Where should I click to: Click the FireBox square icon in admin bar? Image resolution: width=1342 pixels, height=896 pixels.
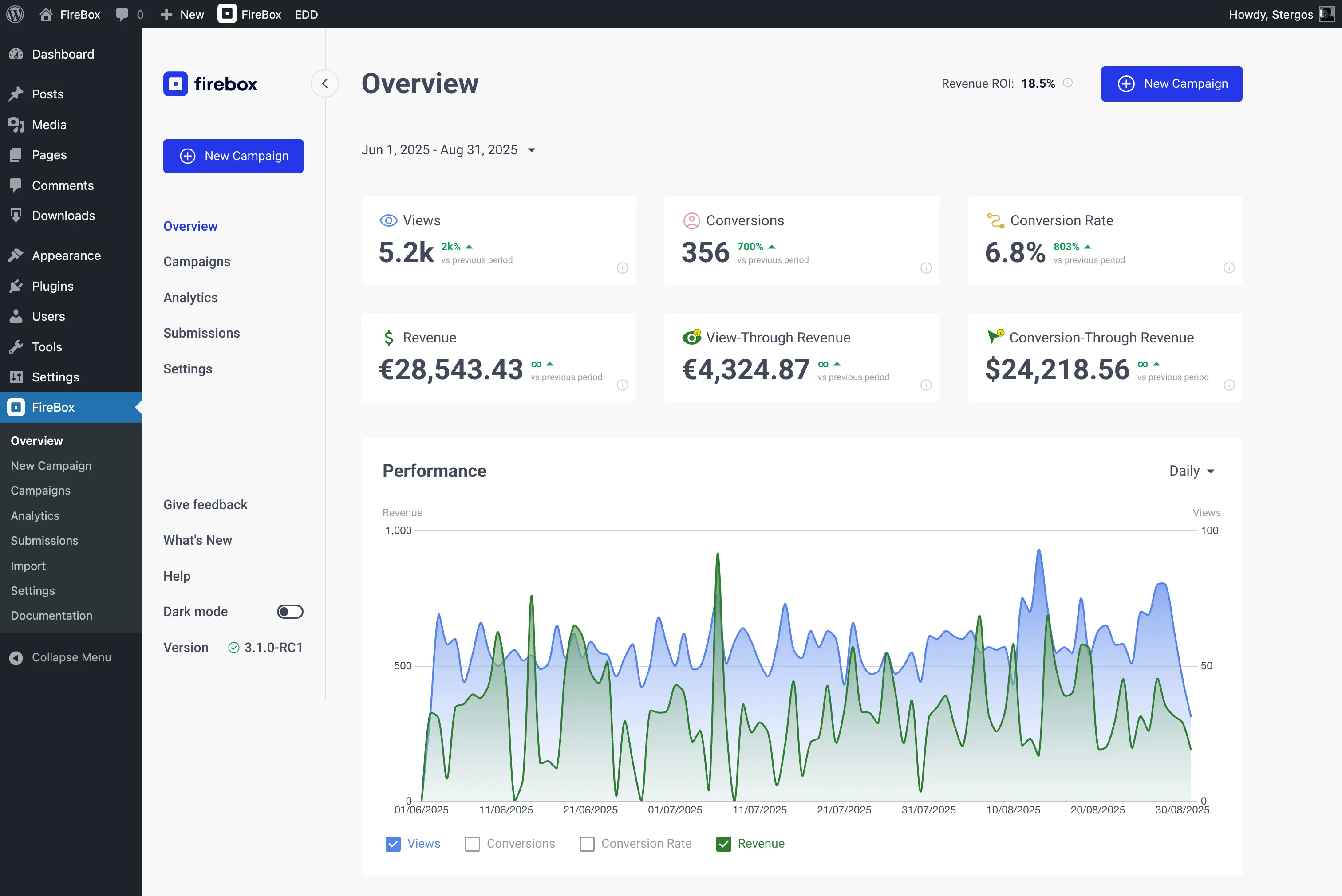pos(227,14)
